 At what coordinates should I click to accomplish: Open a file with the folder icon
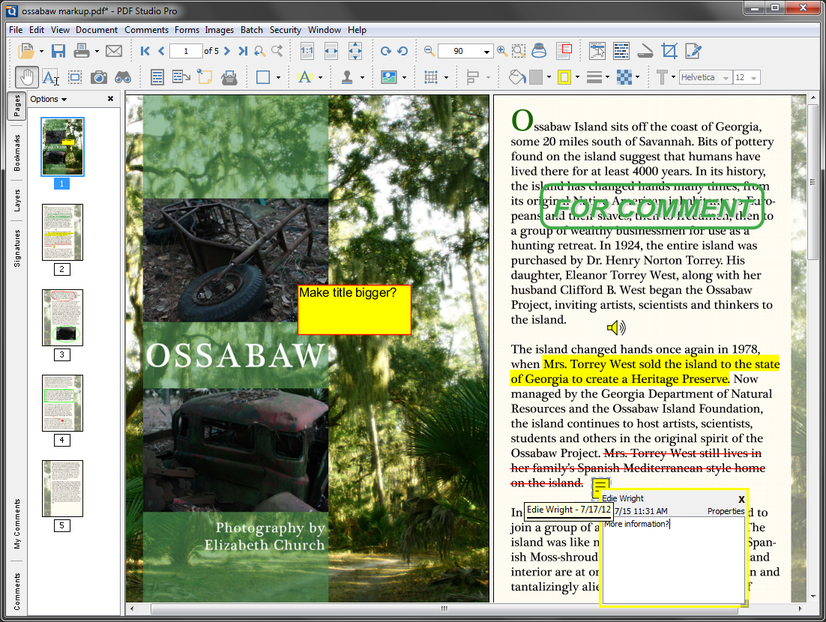(x=26, y=51)
